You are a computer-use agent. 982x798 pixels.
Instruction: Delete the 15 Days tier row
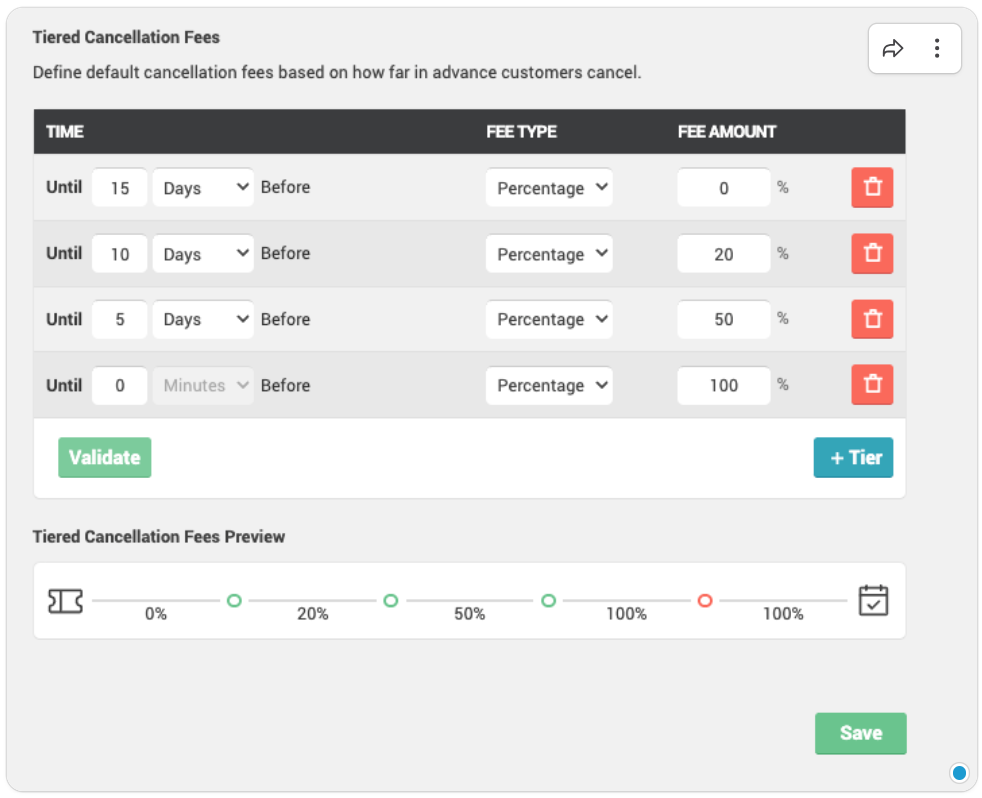coord(872,187)
